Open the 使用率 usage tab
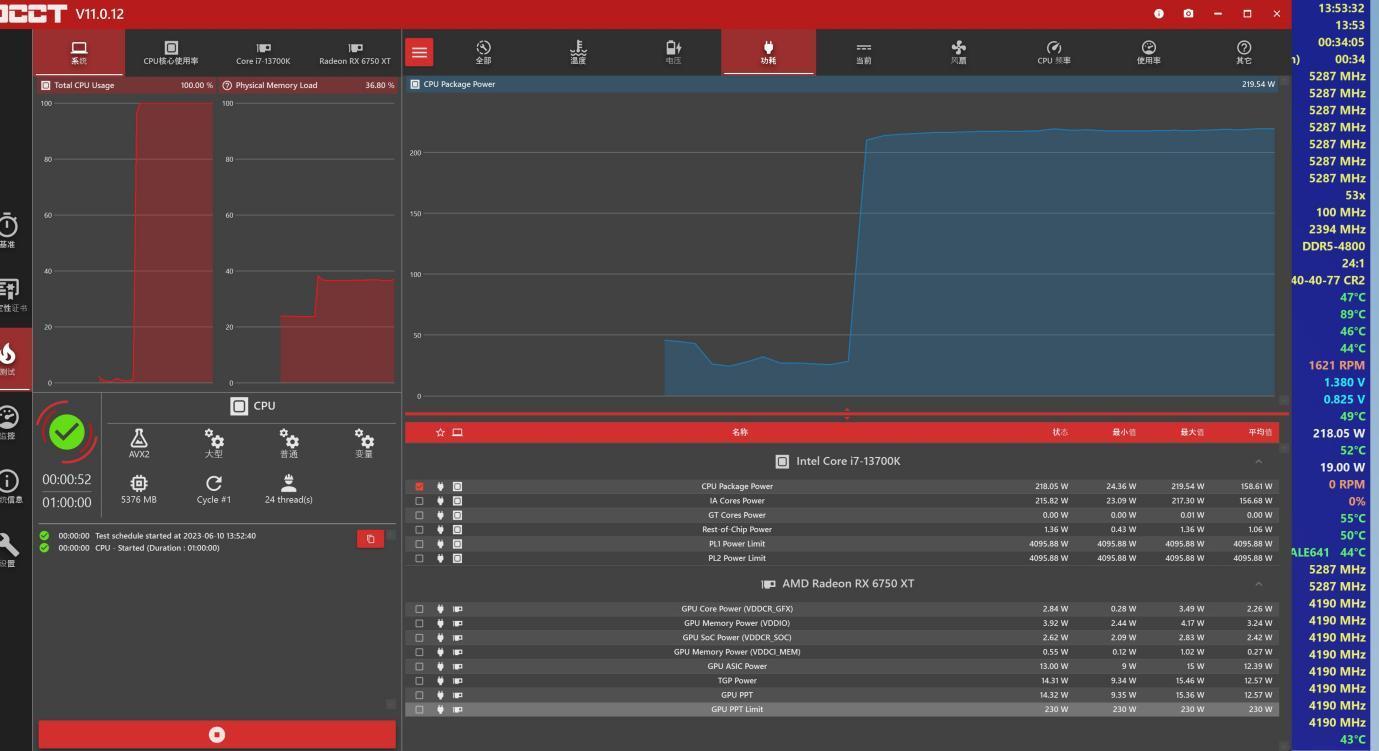The image size is (1379, 751). point(1148,53)
